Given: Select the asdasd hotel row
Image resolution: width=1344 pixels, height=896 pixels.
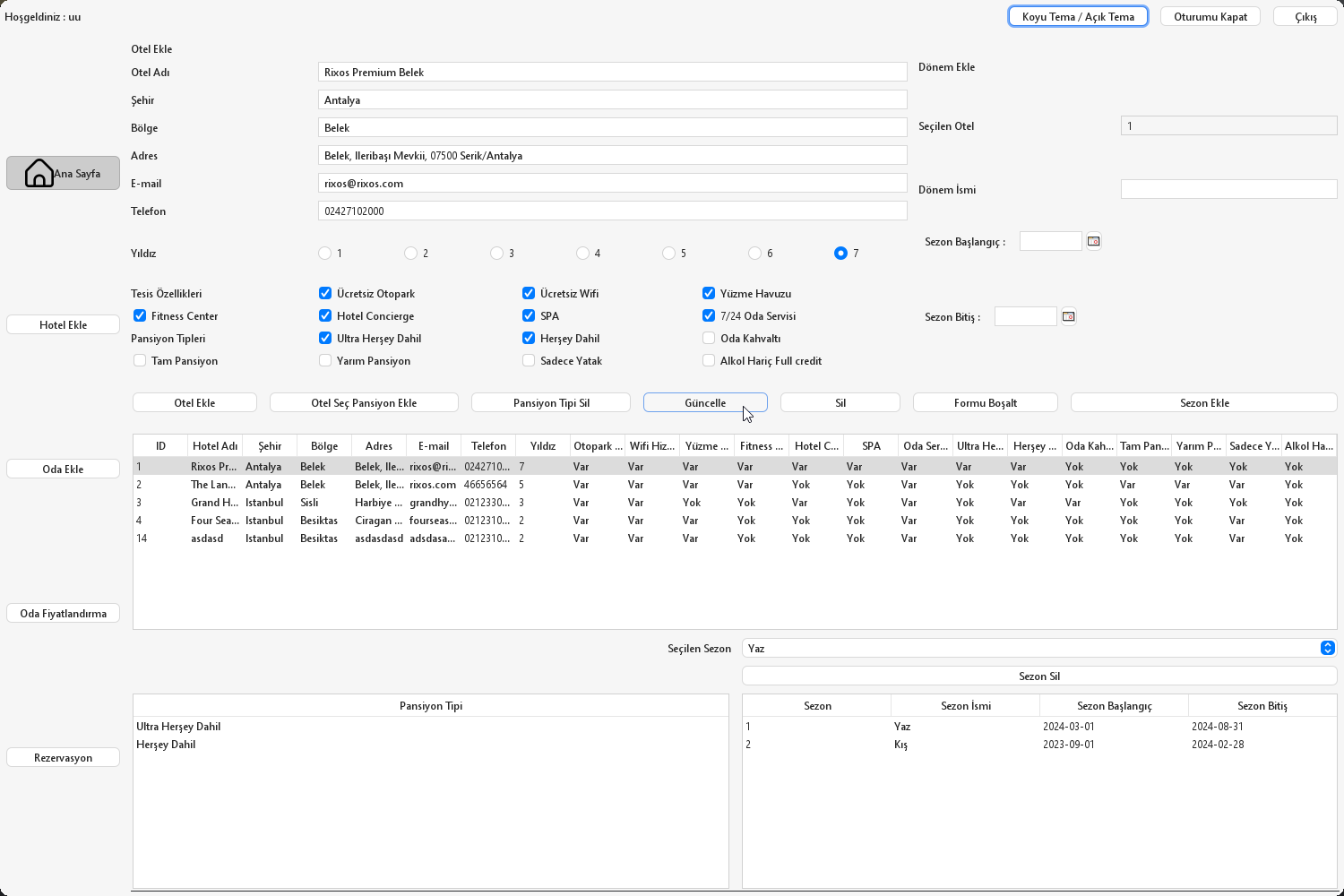Looking at the screenshot, I should [735, 538].
